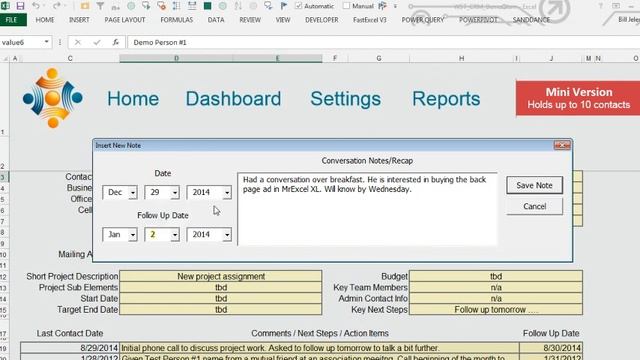Select the column H header
The image size is (640, 360).
tap(461, 59)
